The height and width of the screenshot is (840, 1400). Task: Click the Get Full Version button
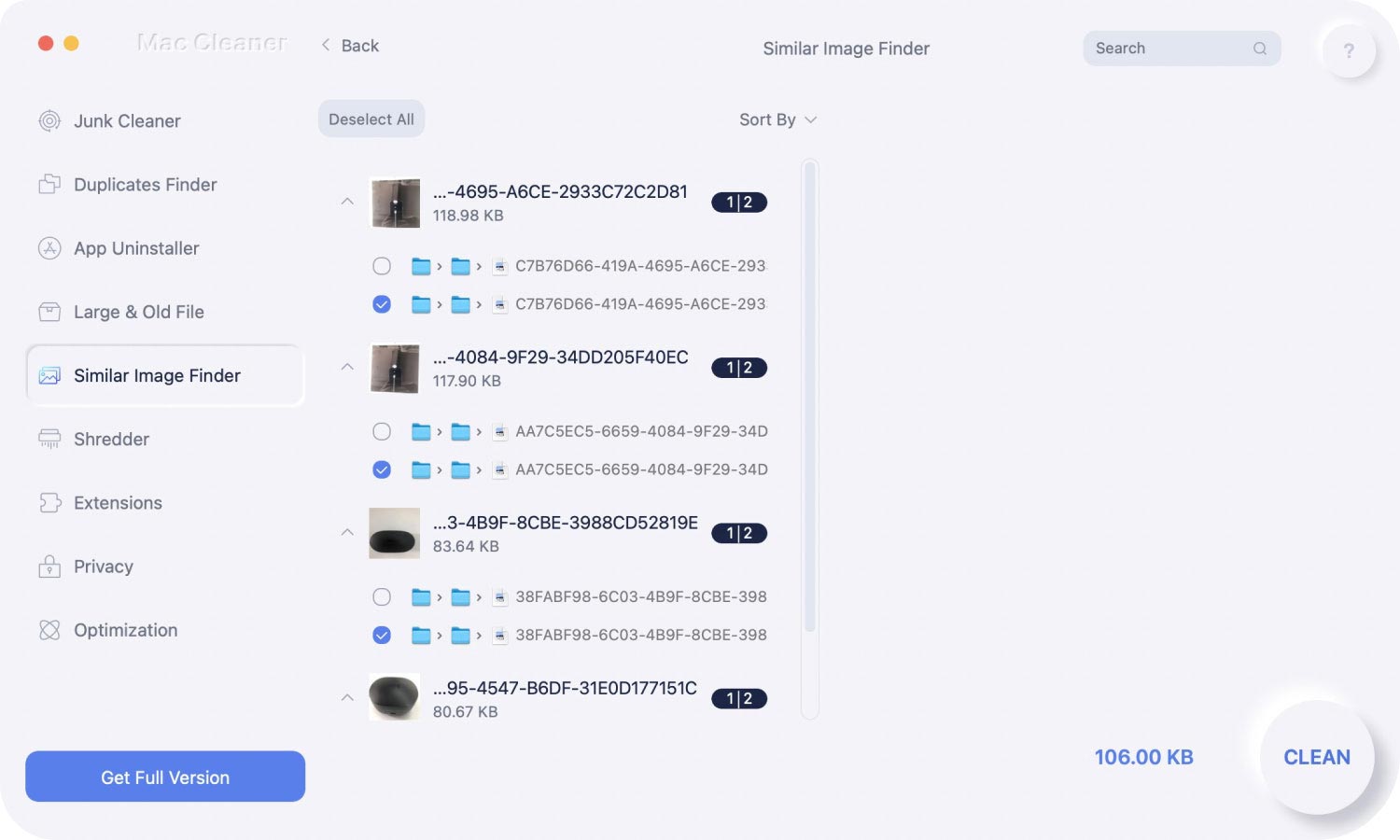(165, 777)
